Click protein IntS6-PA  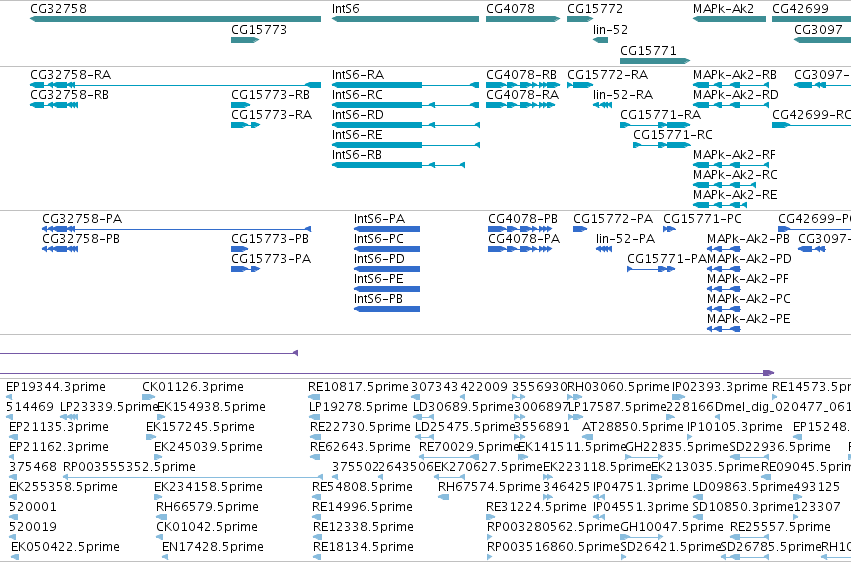point(387,229)
